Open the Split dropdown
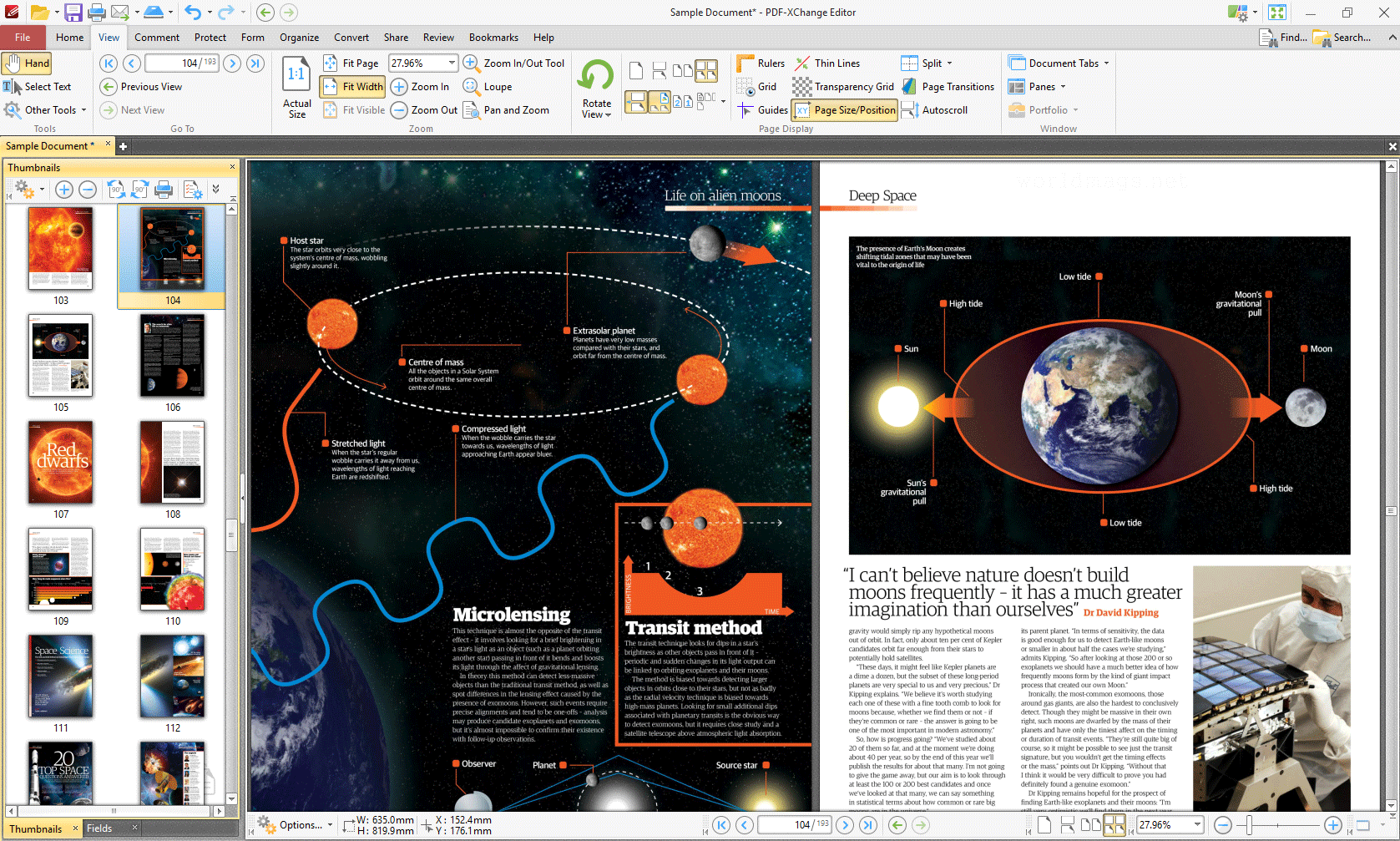The width and height of the screenshot is (1400, 841). click(927, 63)
